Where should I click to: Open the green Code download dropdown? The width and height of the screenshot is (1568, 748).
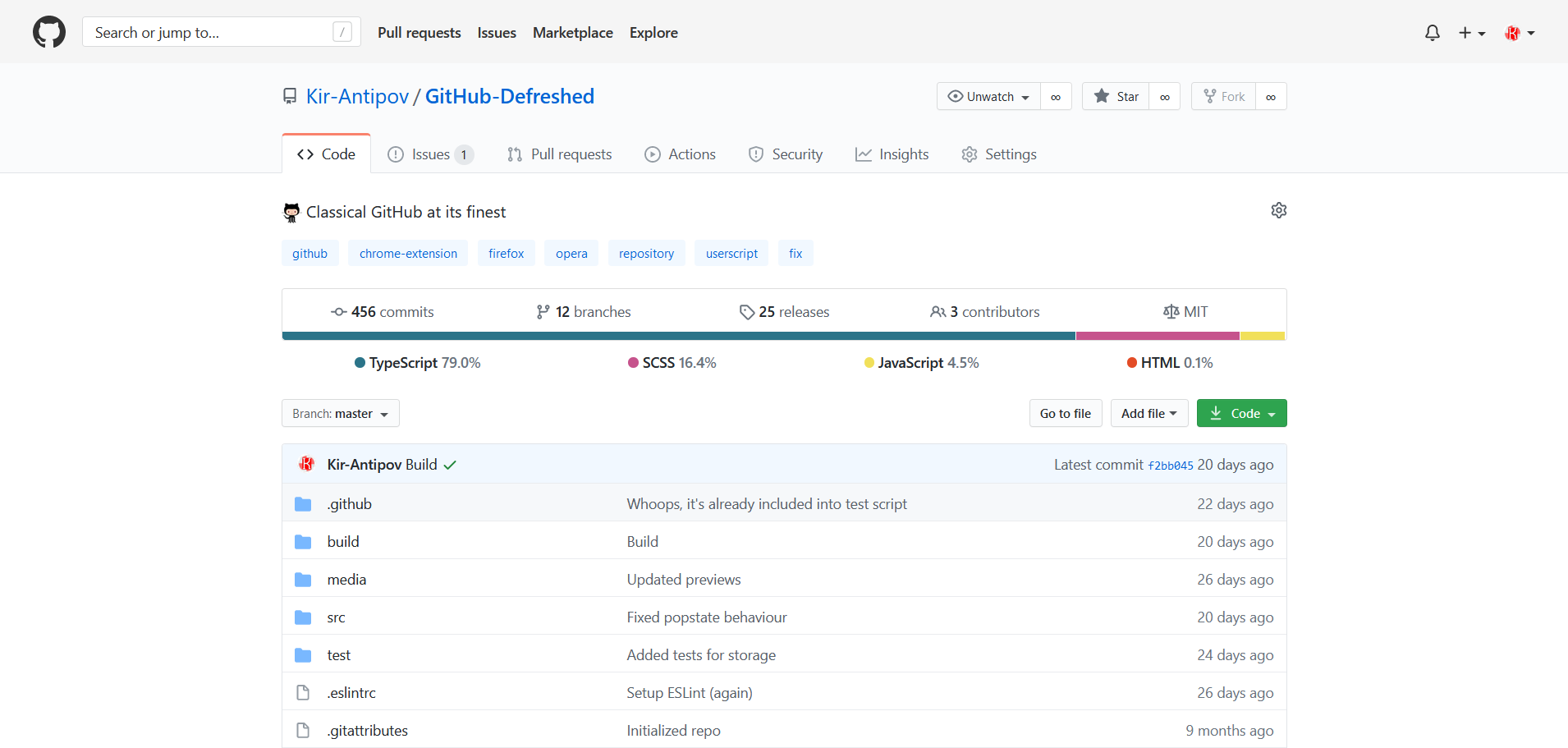point(1242,413)
